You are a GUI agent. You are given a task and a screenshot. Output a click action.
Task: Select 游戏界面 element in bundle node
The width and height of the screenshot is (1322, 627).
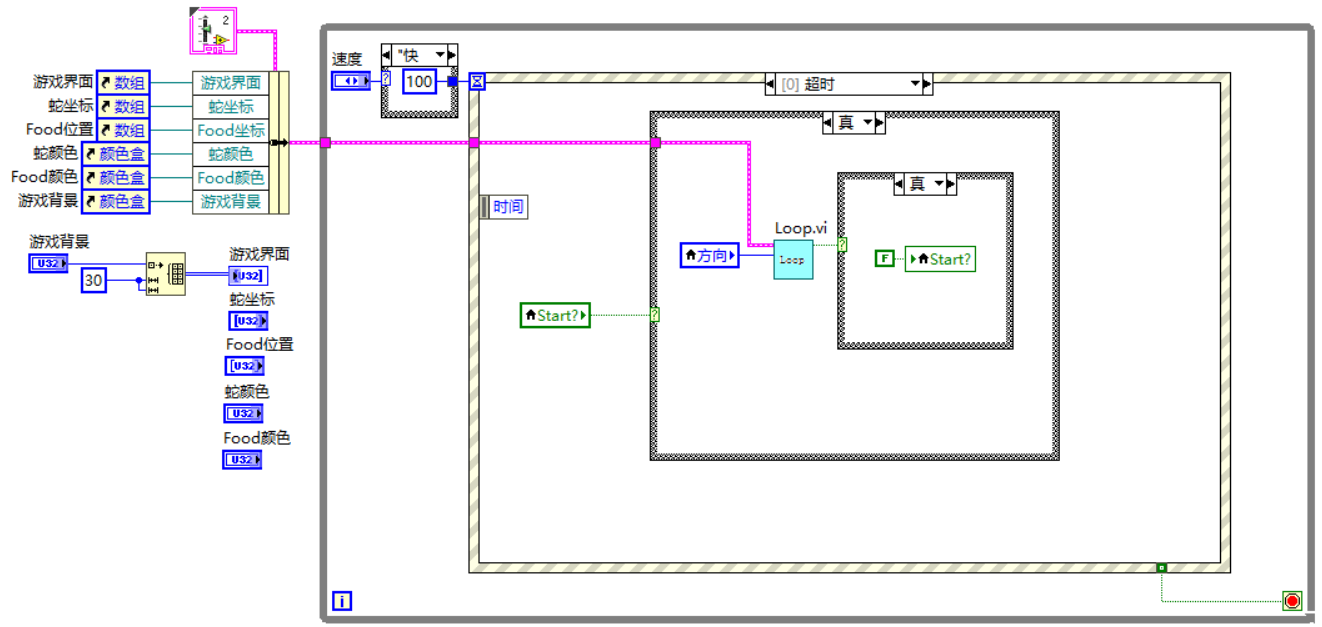pyautogui.click(x=231, y=82)
